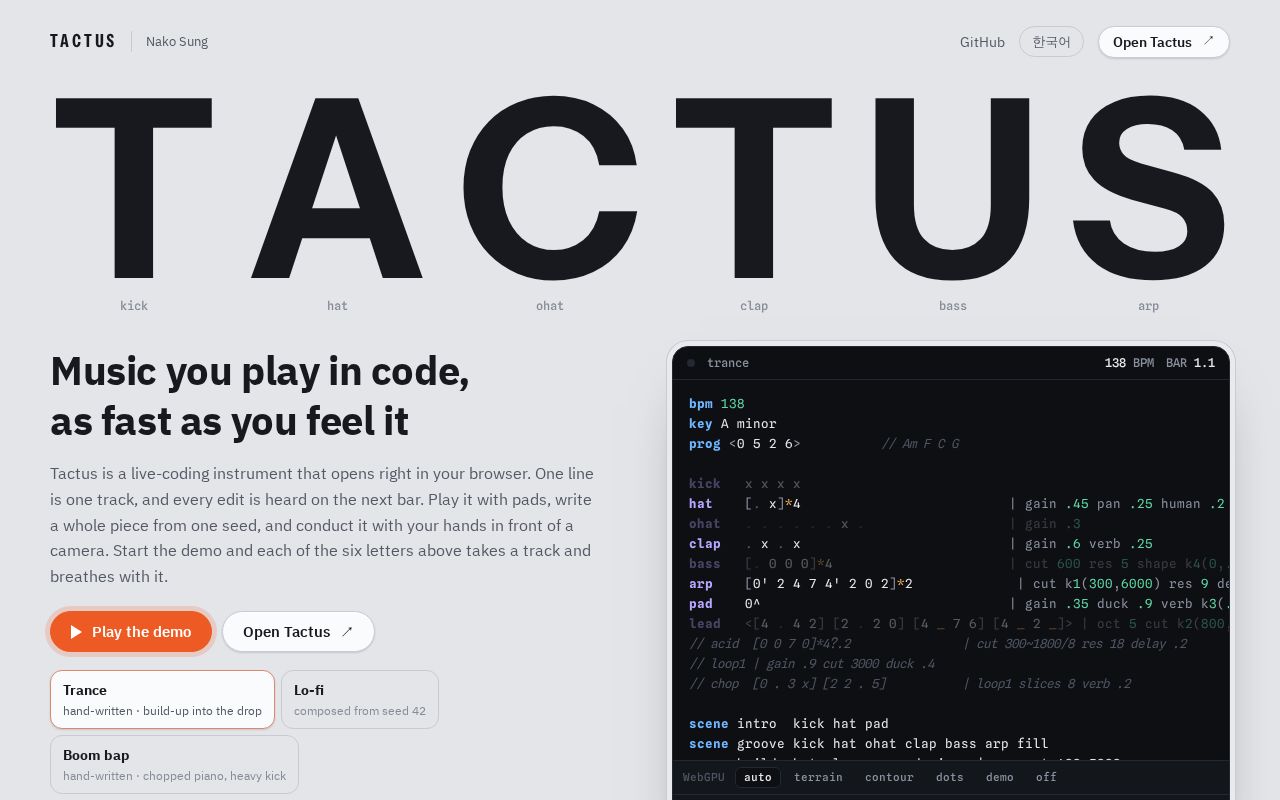Click the '// chop' commented line
This screenshot has width=1280, height=800.
pyautogui.click(x=910, y=684)
